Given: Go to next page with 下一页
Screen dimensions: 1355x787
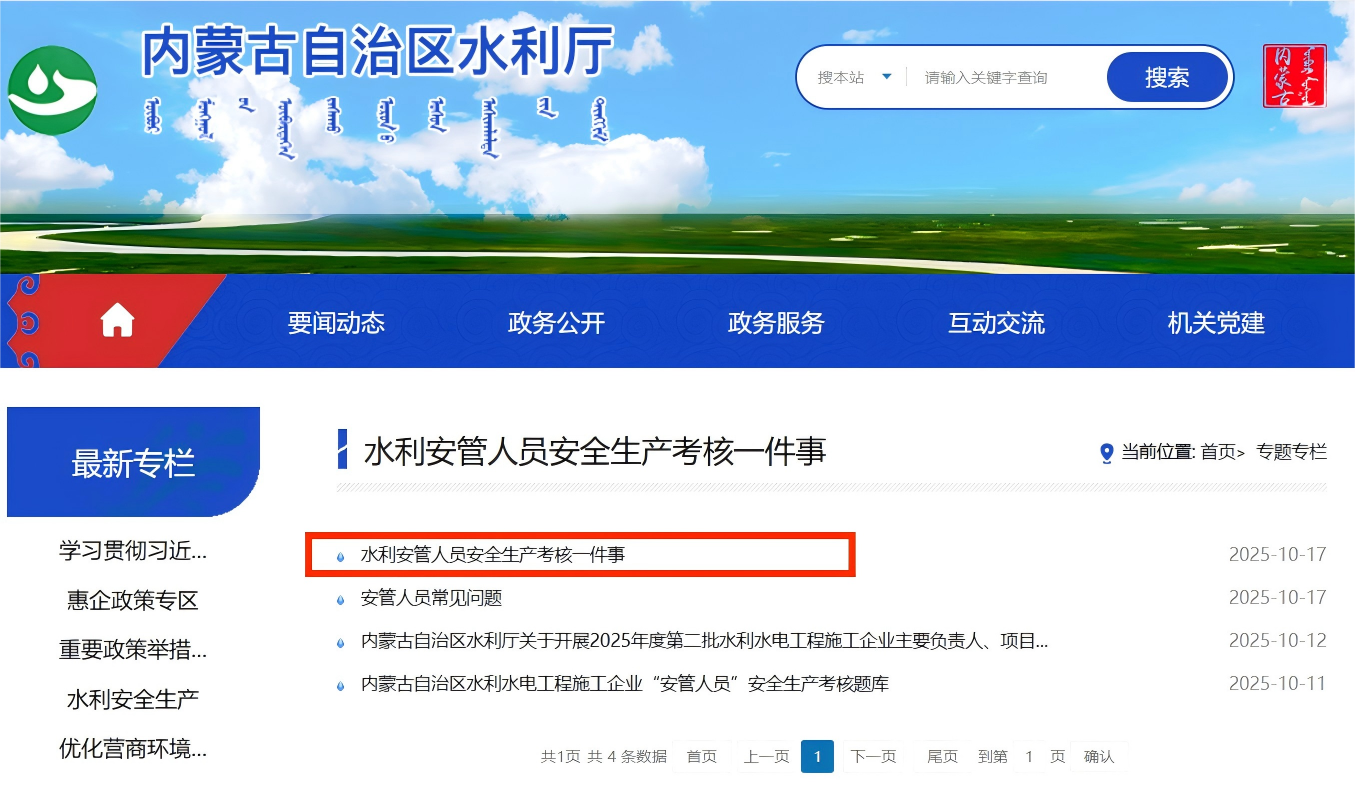Looking at the screenshot, I should point(873,757).
